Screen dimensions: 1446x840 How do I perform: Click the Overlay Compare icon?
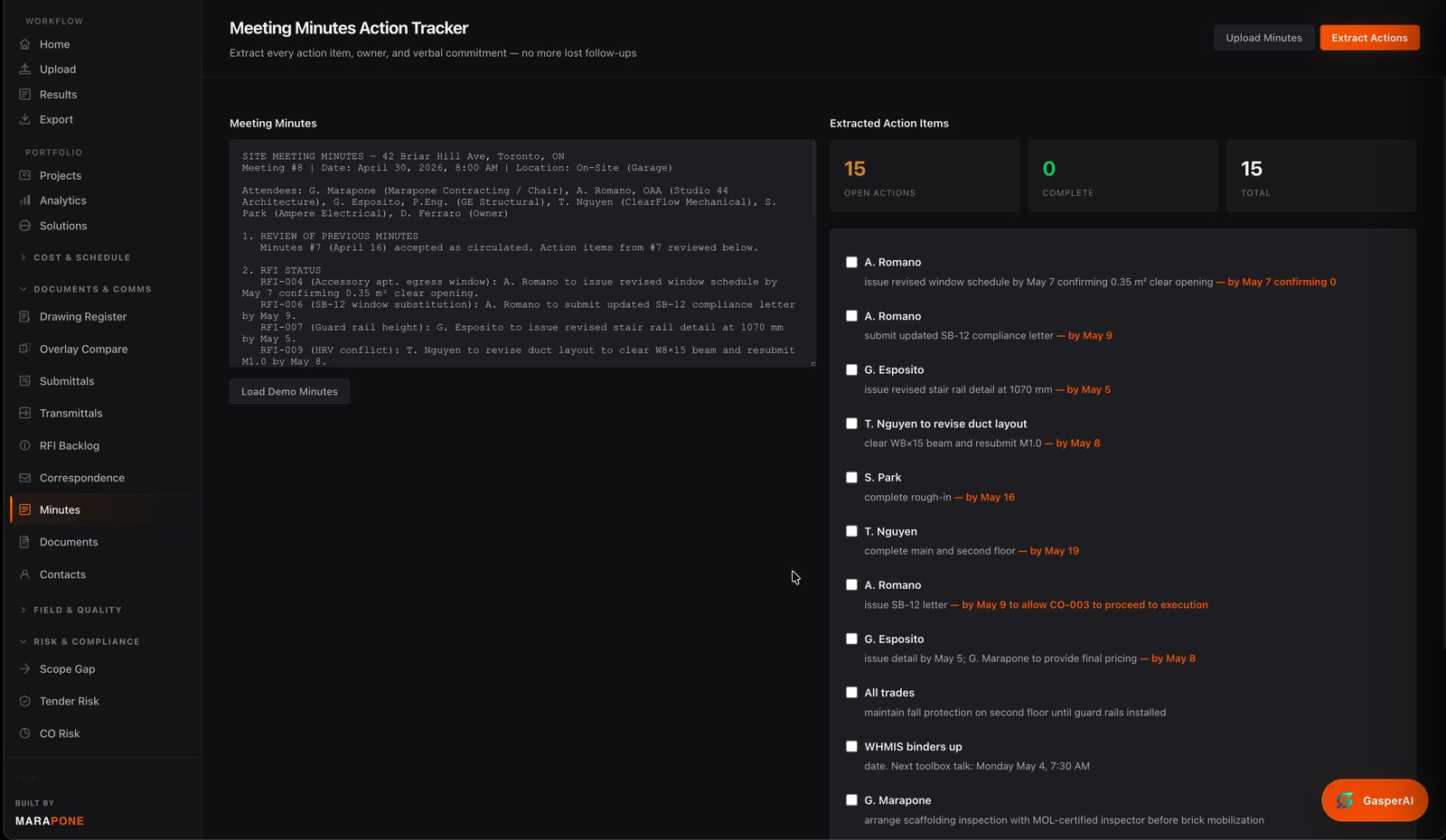click(x=25, y=349)
